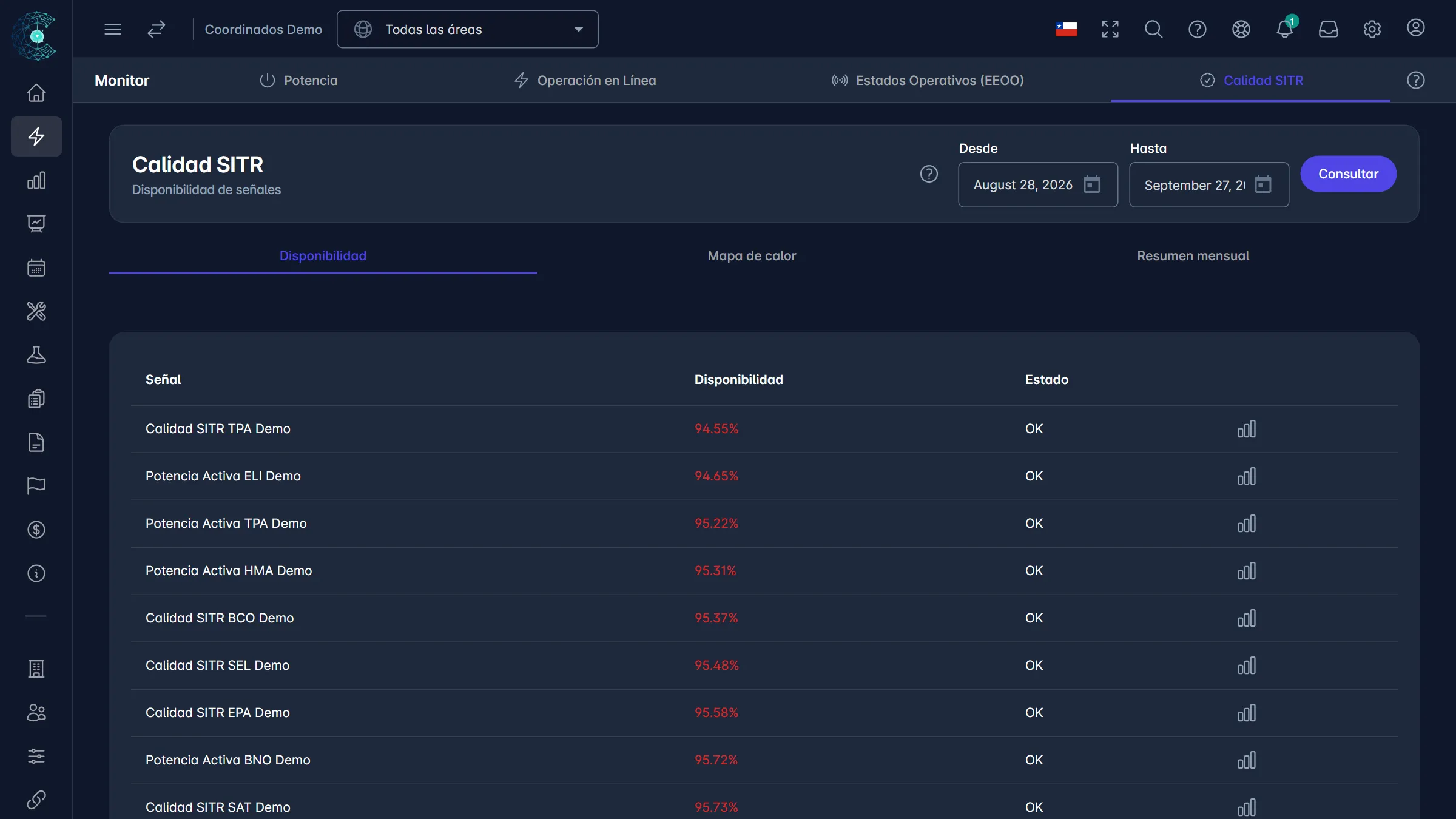
Task: Open the home icon in sidebar
Action: point(36,93)
